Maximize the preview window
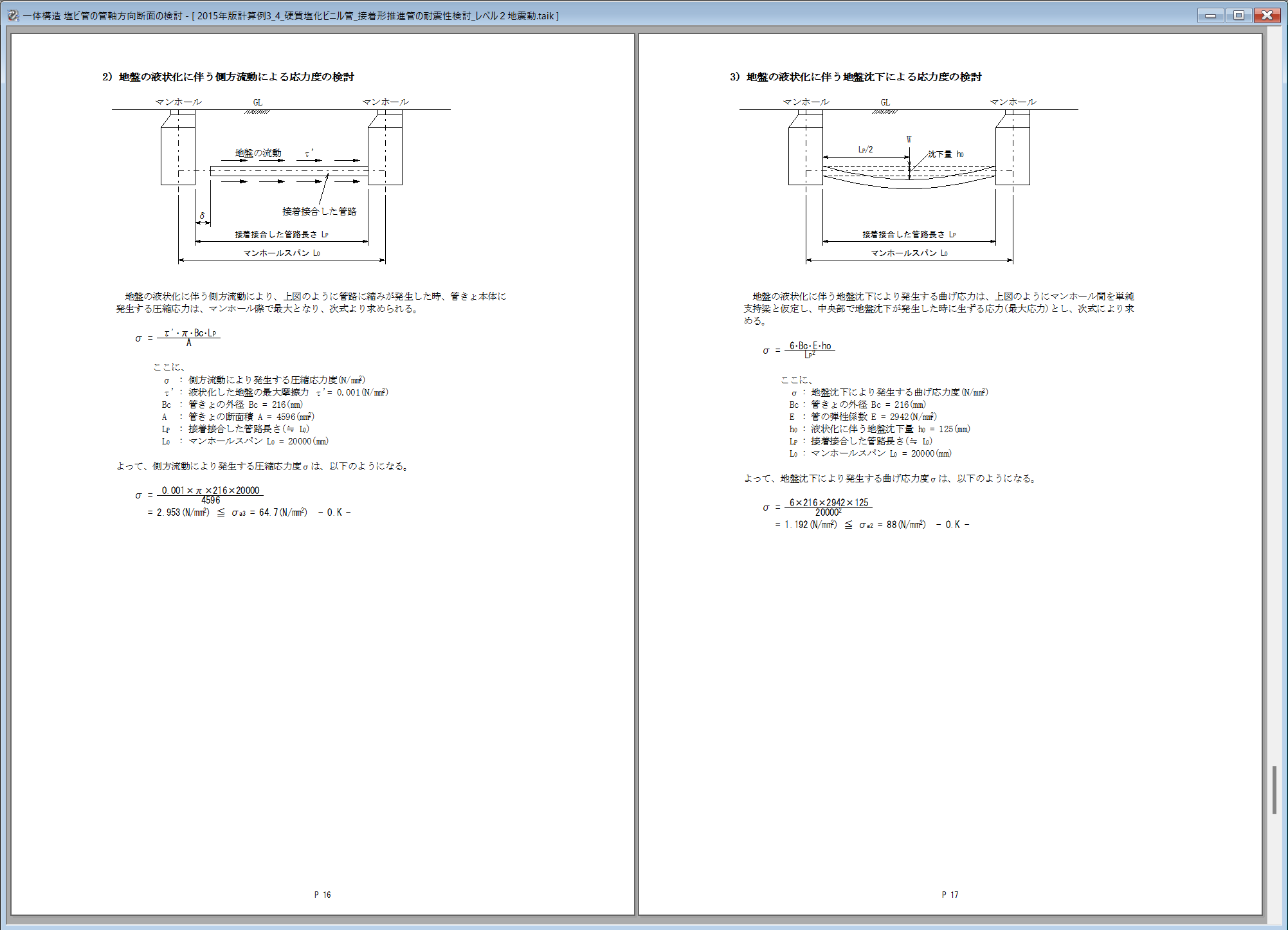 point(1238,15)
